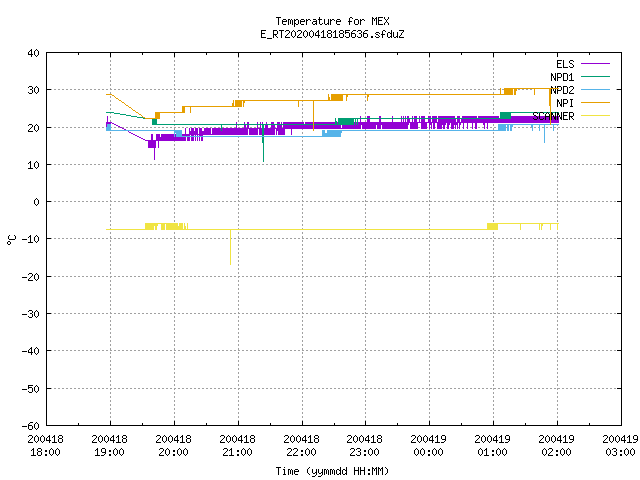
Task: Click the chart title 'Temperature for MEX'
Action: pyautogui.click(x=332, y=21)
